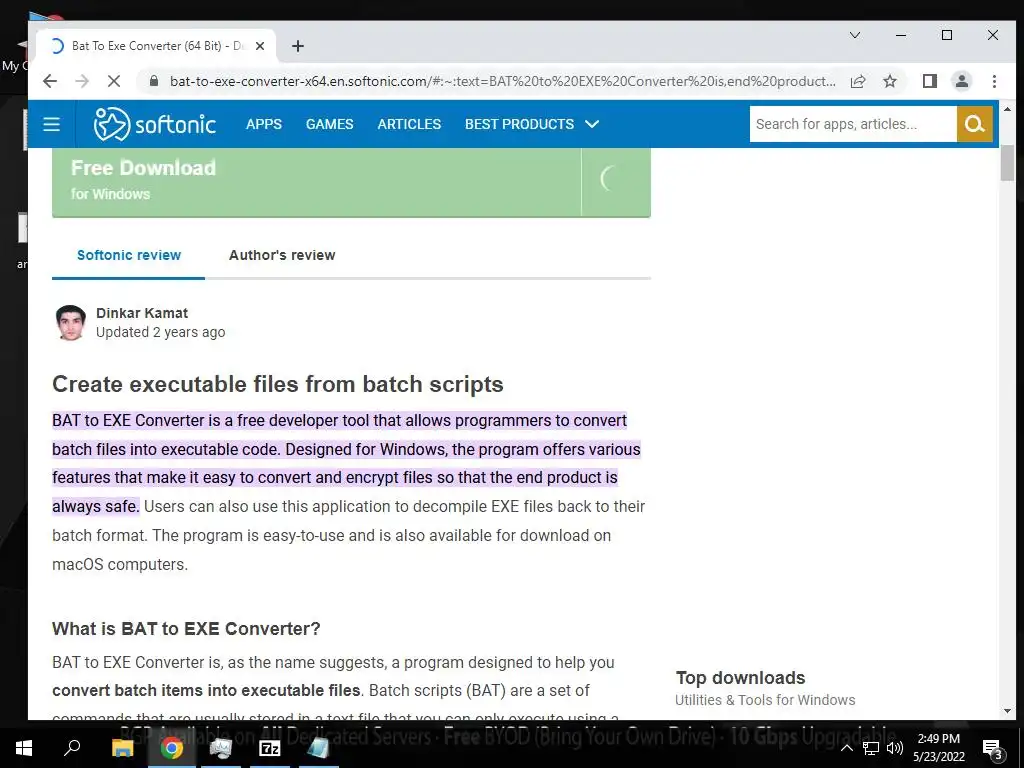Screen dimensions: 1024x768
Task: Go back to the previous page
Action: (x=50, y=81)
